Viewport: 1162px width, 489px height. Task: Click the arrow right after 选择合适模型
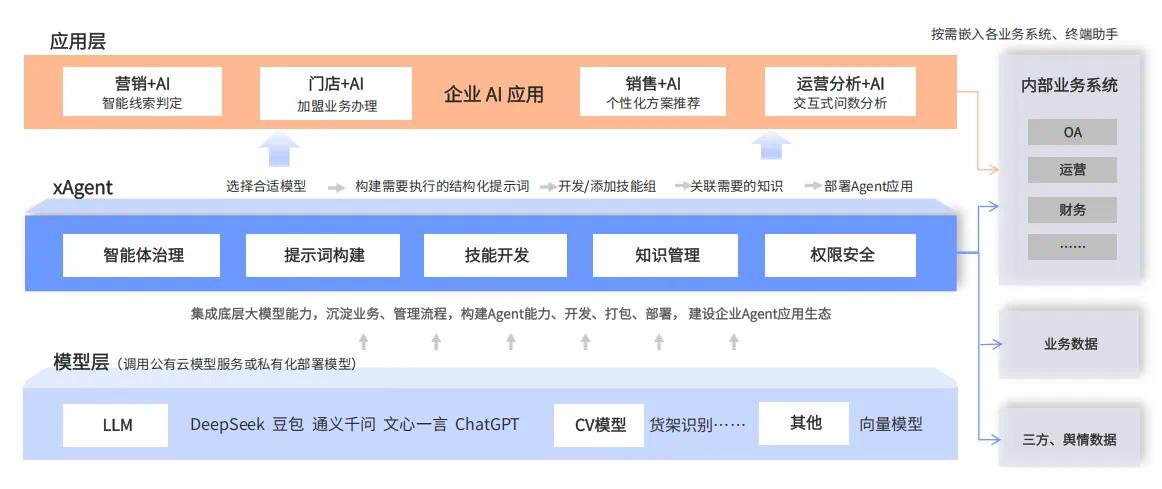335,187
